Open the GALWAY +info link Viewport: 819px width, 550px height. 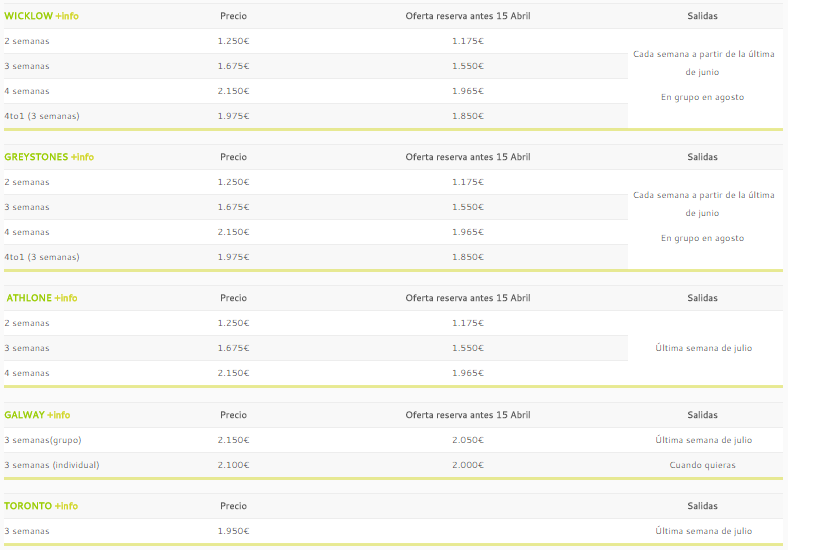click(x=37, y=415)
